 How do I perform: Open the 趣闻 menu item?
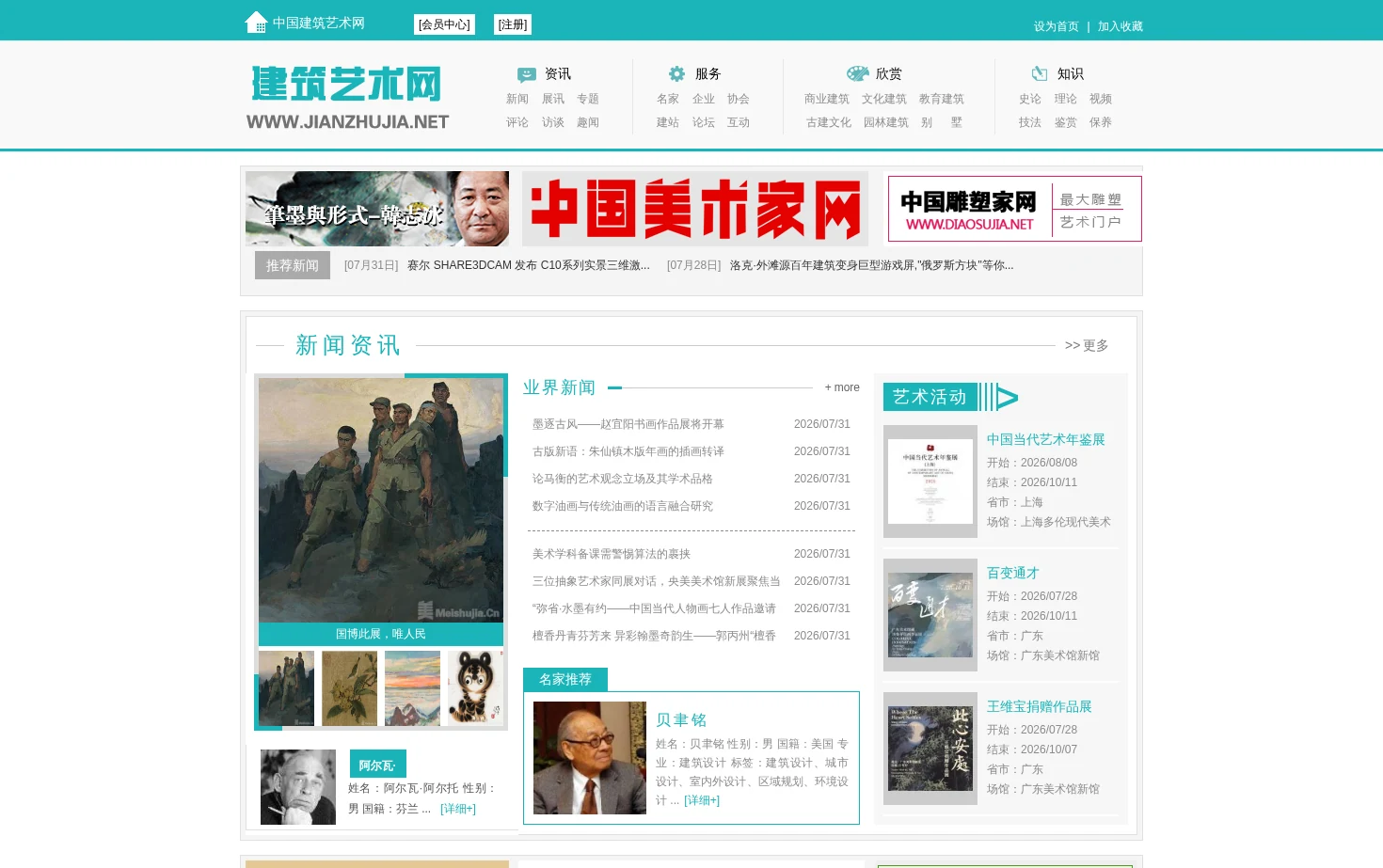click(x=588, y=122)
